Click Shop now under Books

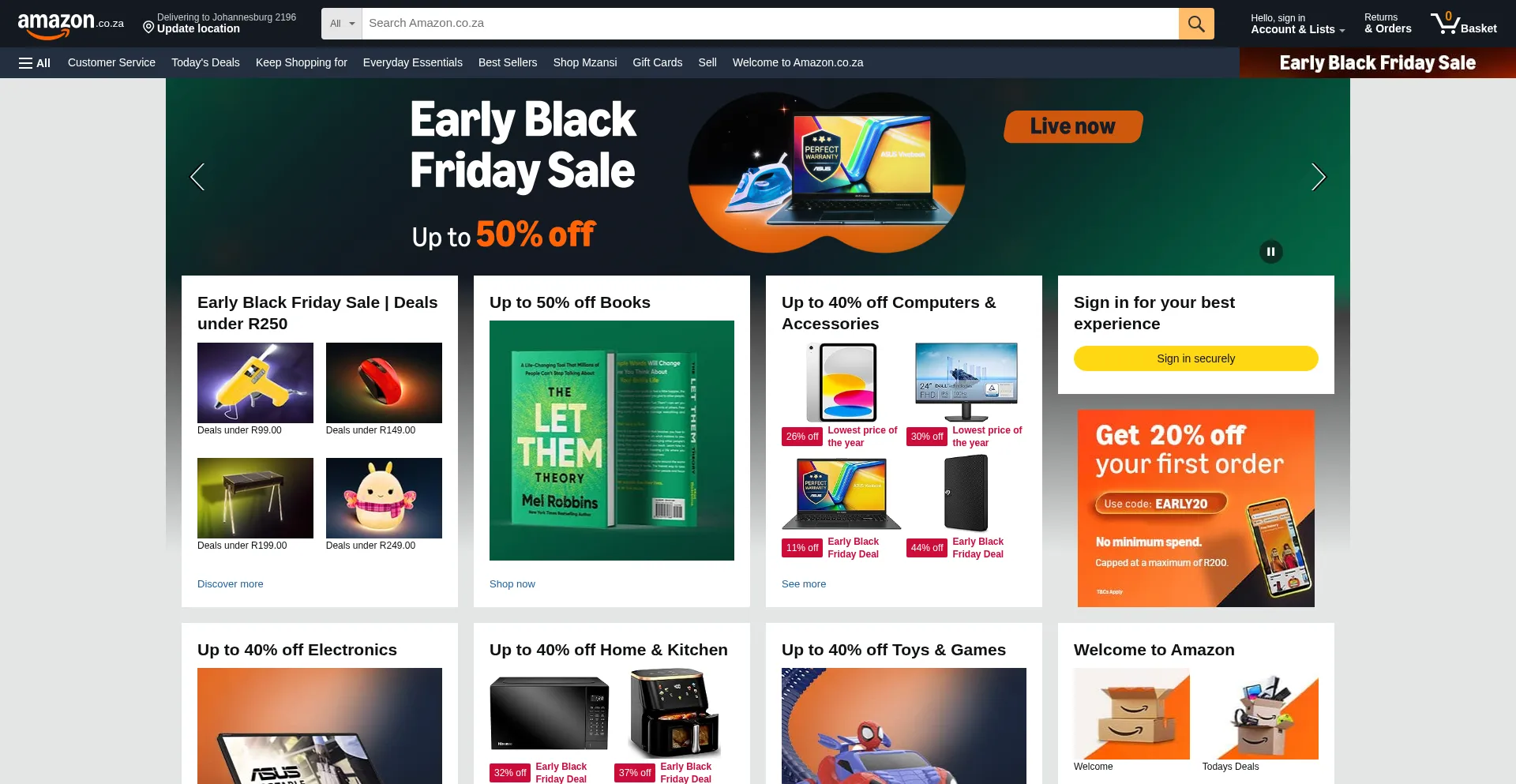512,584
